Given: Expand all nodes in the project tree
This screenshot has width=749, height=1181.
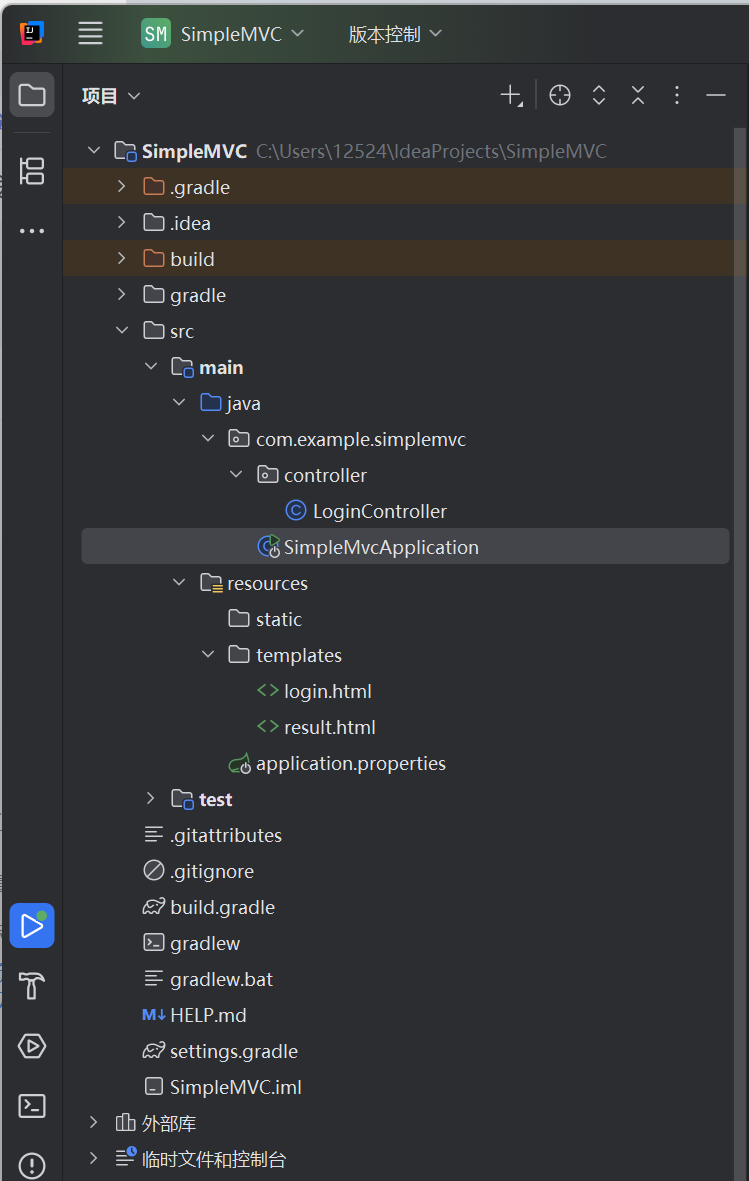Looking at the screenshot, I should click(x=598, y=95).
